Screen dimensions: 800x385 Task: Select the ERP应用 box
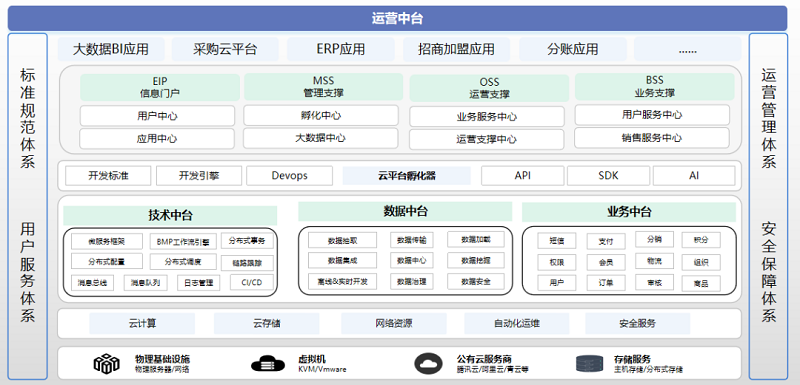[340, 49]
